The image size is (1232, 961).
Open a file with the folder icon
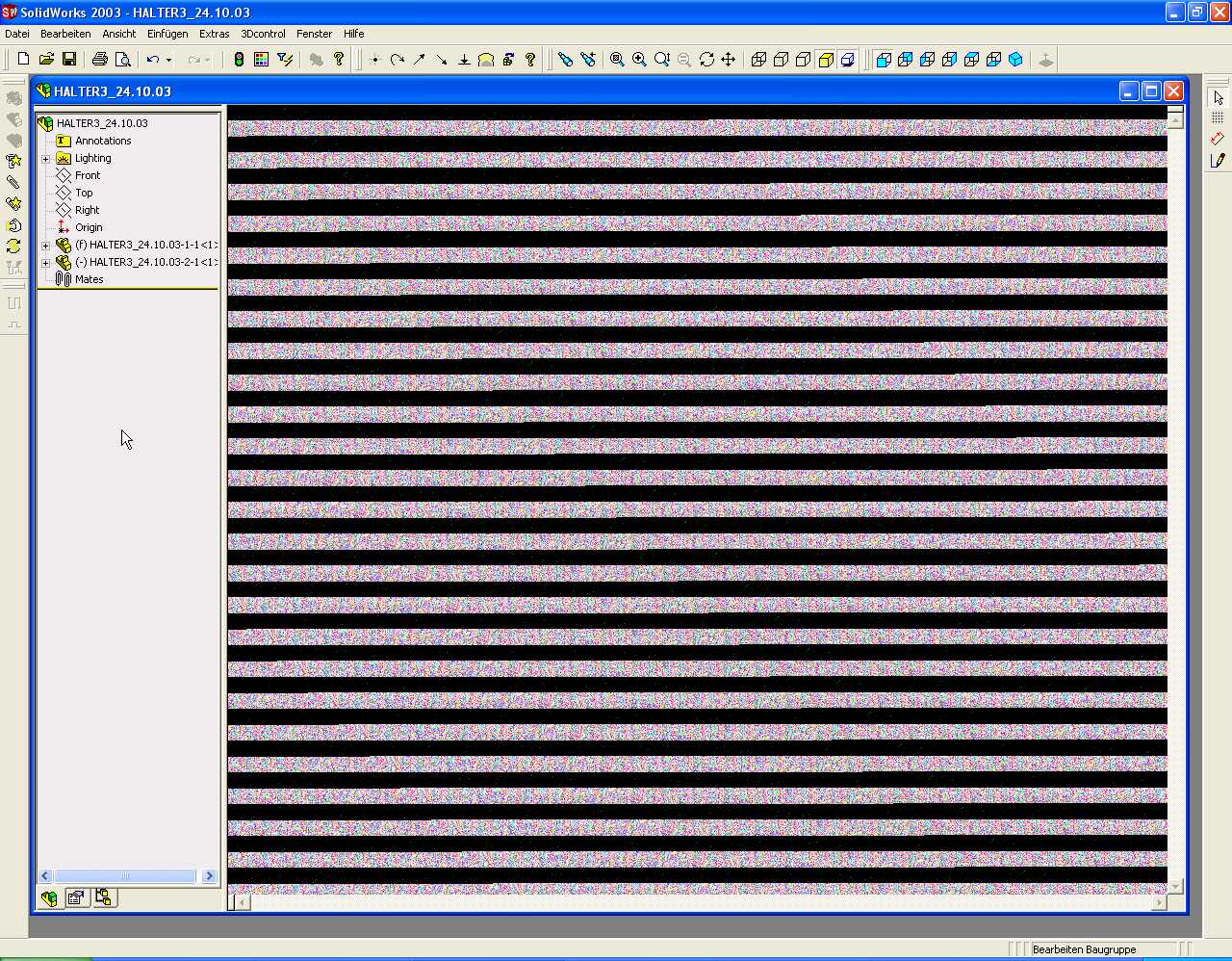pos(46,60)
